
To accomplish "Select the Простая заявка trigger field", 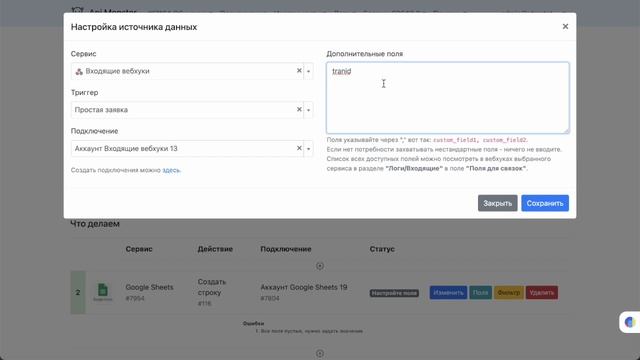I will tap(192, 110).
